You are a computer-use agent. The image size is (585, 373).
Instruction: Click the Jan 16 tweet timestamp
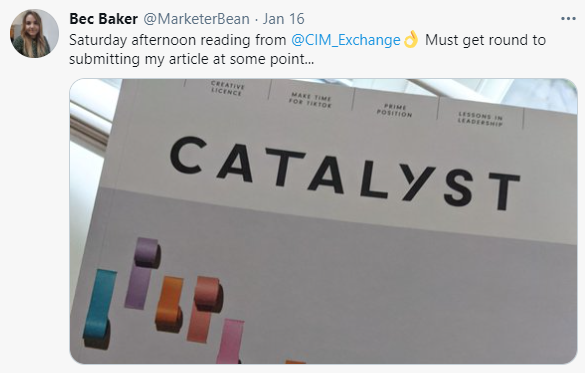pyautogui.click(x=284, y=19)
